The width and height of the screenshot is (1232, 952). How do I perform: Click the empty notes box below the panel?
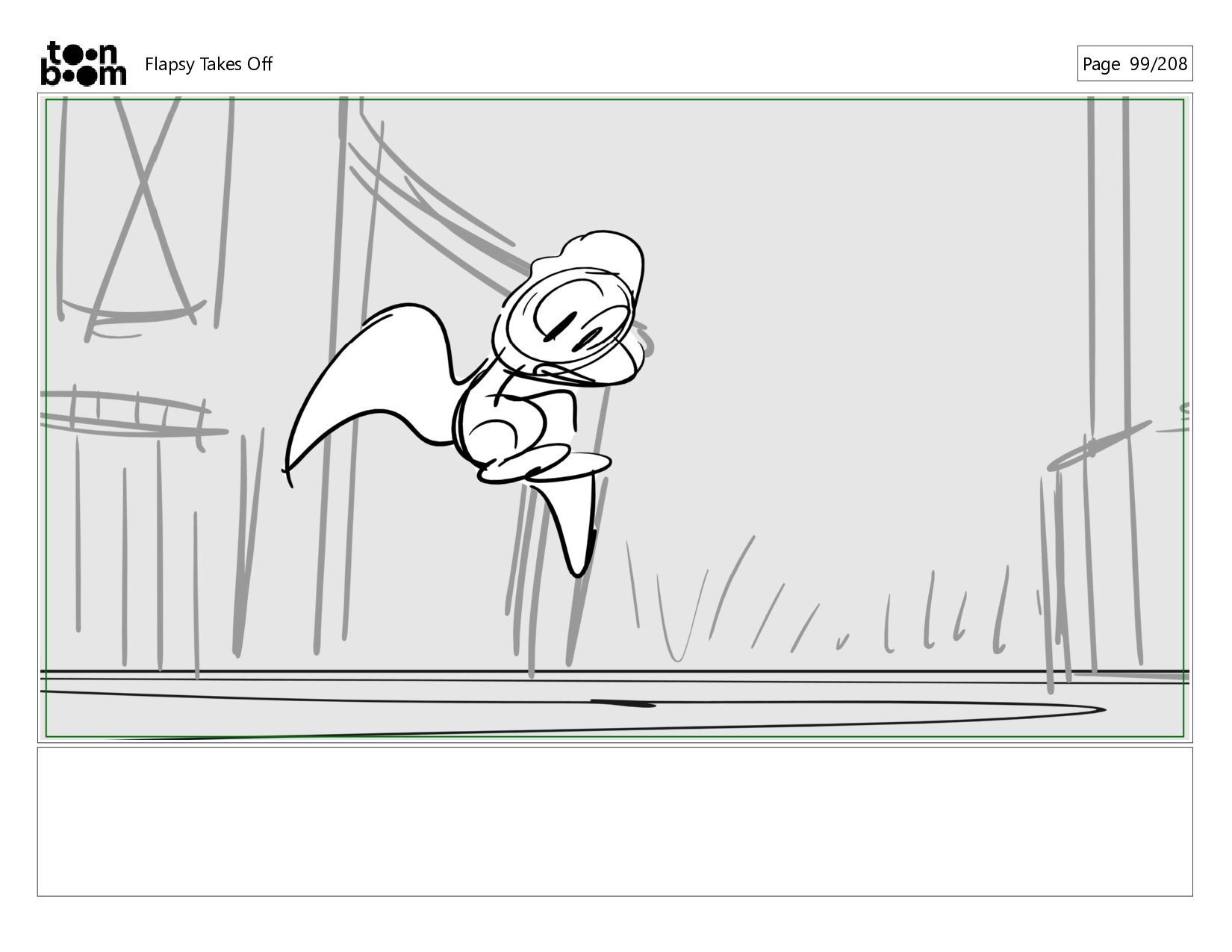(x=615, y=821)
